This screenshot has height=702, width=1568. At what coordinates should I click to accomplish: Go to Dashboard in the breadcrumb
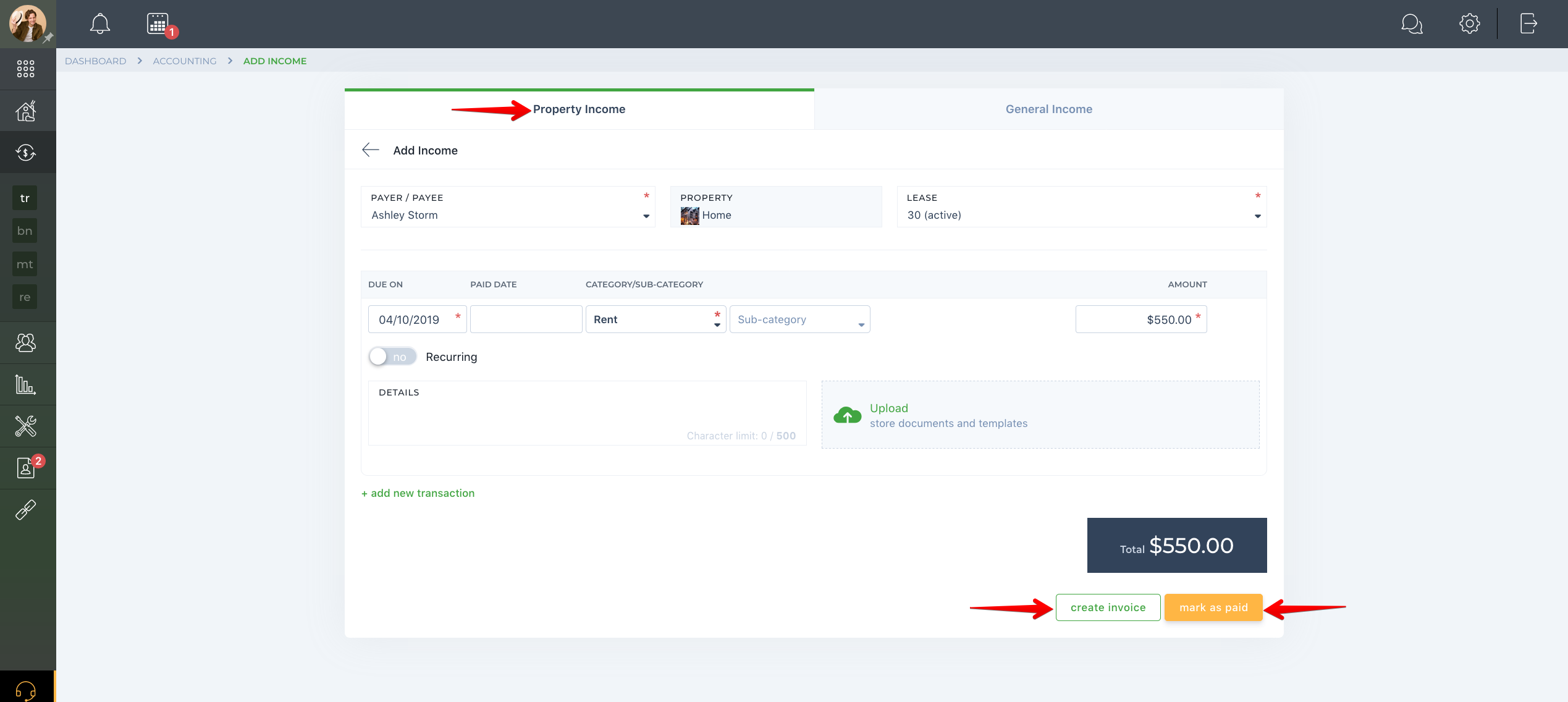(x=95, y=61)
